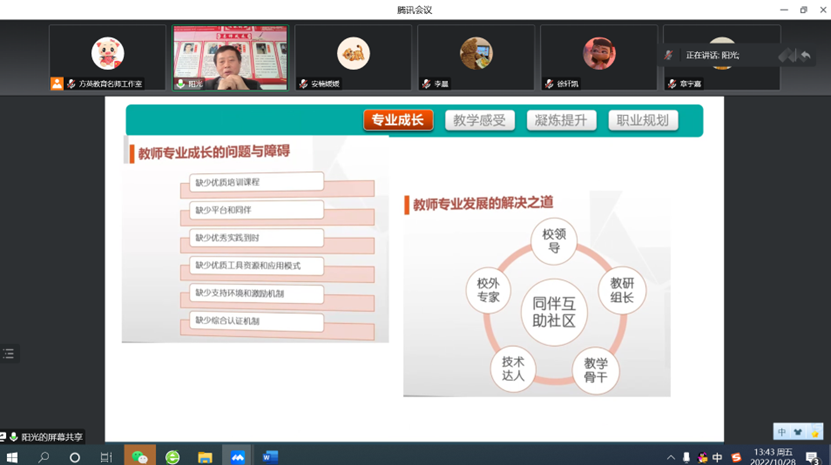Select 阳光's video thumbnail
831x465 pixels.
click(230, 56)
